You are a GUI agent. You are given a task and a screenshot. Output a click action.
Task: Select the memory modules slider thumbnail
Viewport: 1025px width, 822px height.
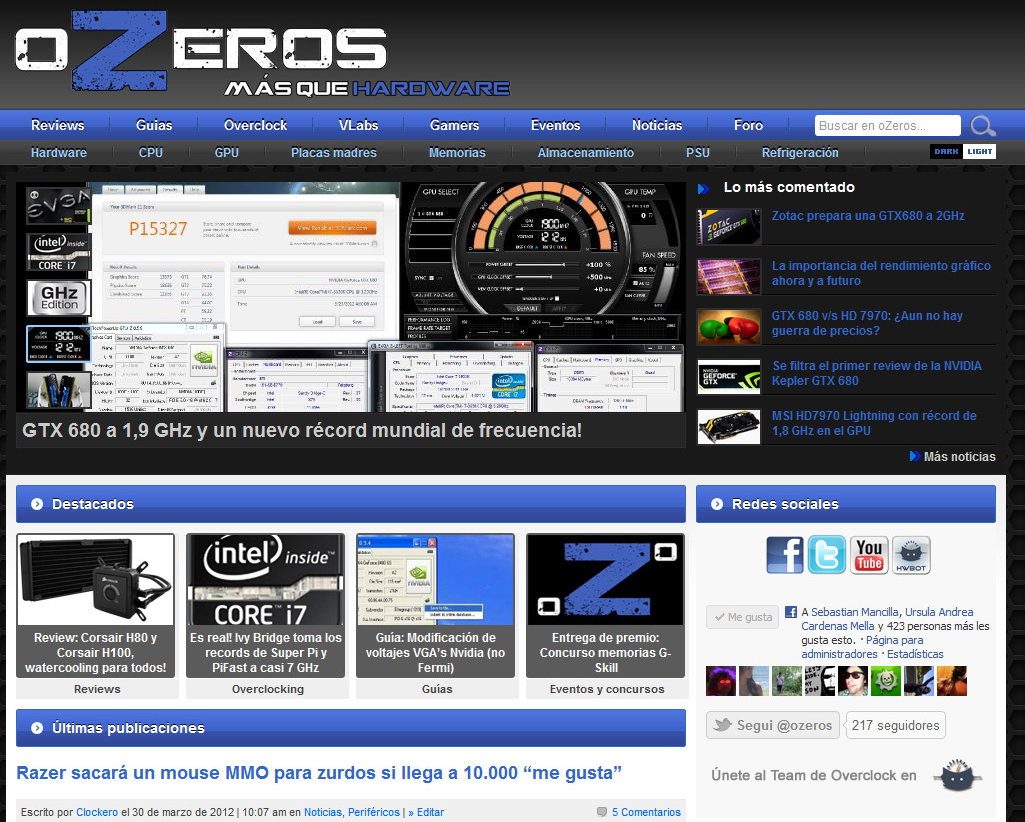(58, 389)
